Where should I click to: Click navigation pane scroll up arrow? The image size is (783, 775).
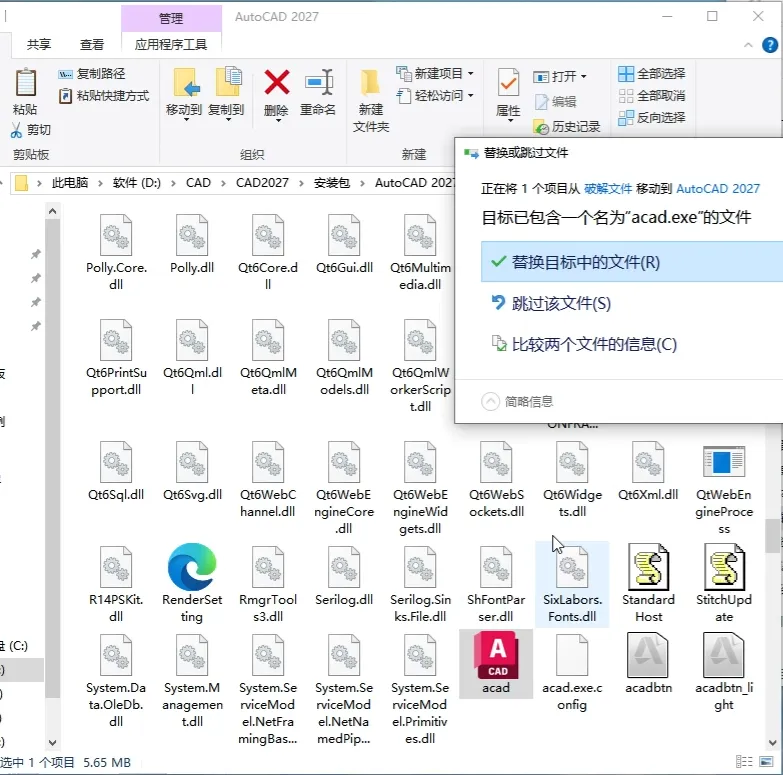tap(52, 212)
